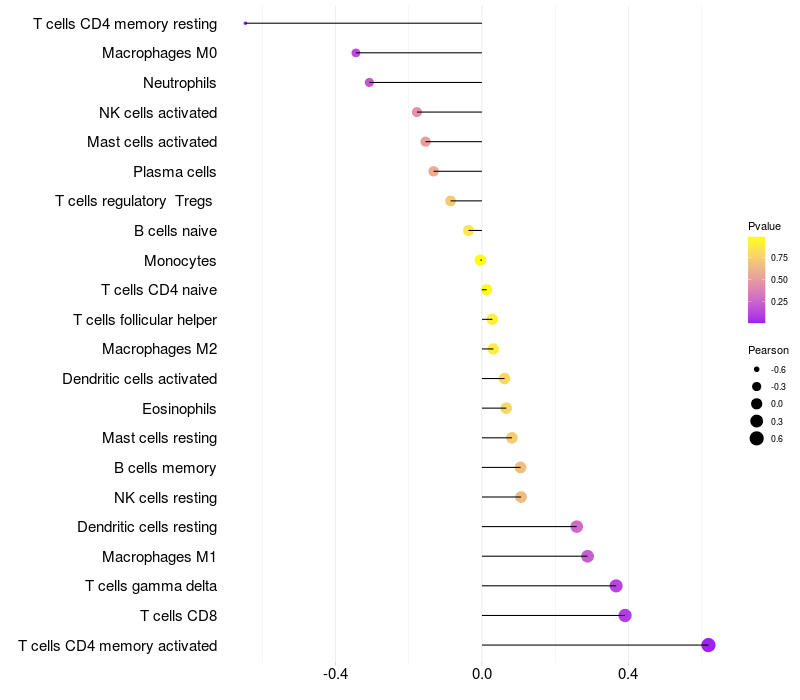
Task: Select the Macrophages M0 data point
Action: [356, 53]
